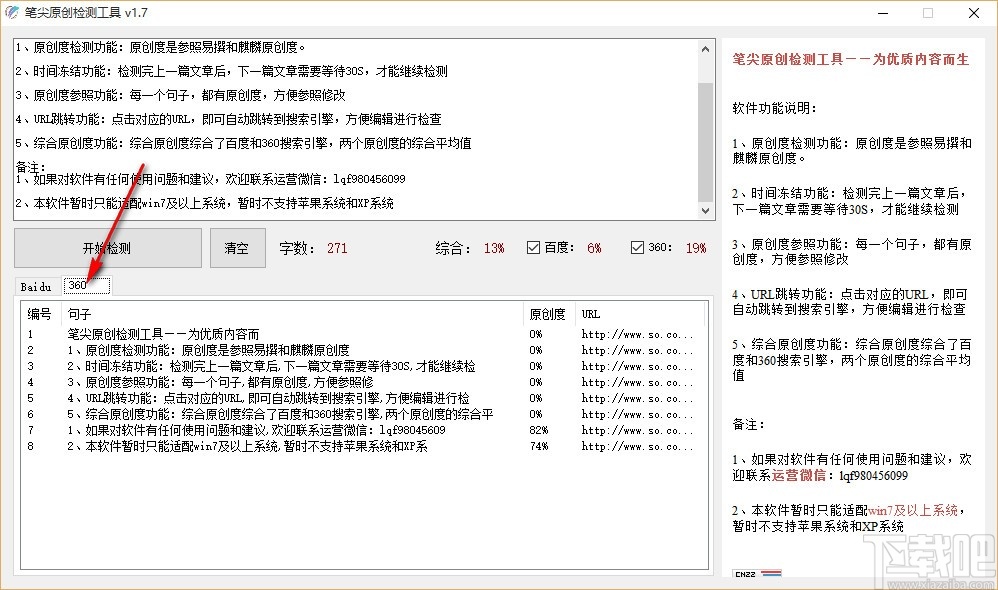Switch to the Baidu results tab

point(36,287)
